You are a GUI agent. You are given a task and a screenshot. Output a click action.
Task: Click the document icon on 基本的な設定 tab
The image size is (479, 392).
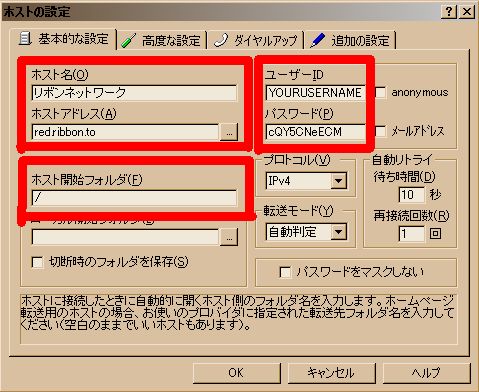[x=25, y=39]
